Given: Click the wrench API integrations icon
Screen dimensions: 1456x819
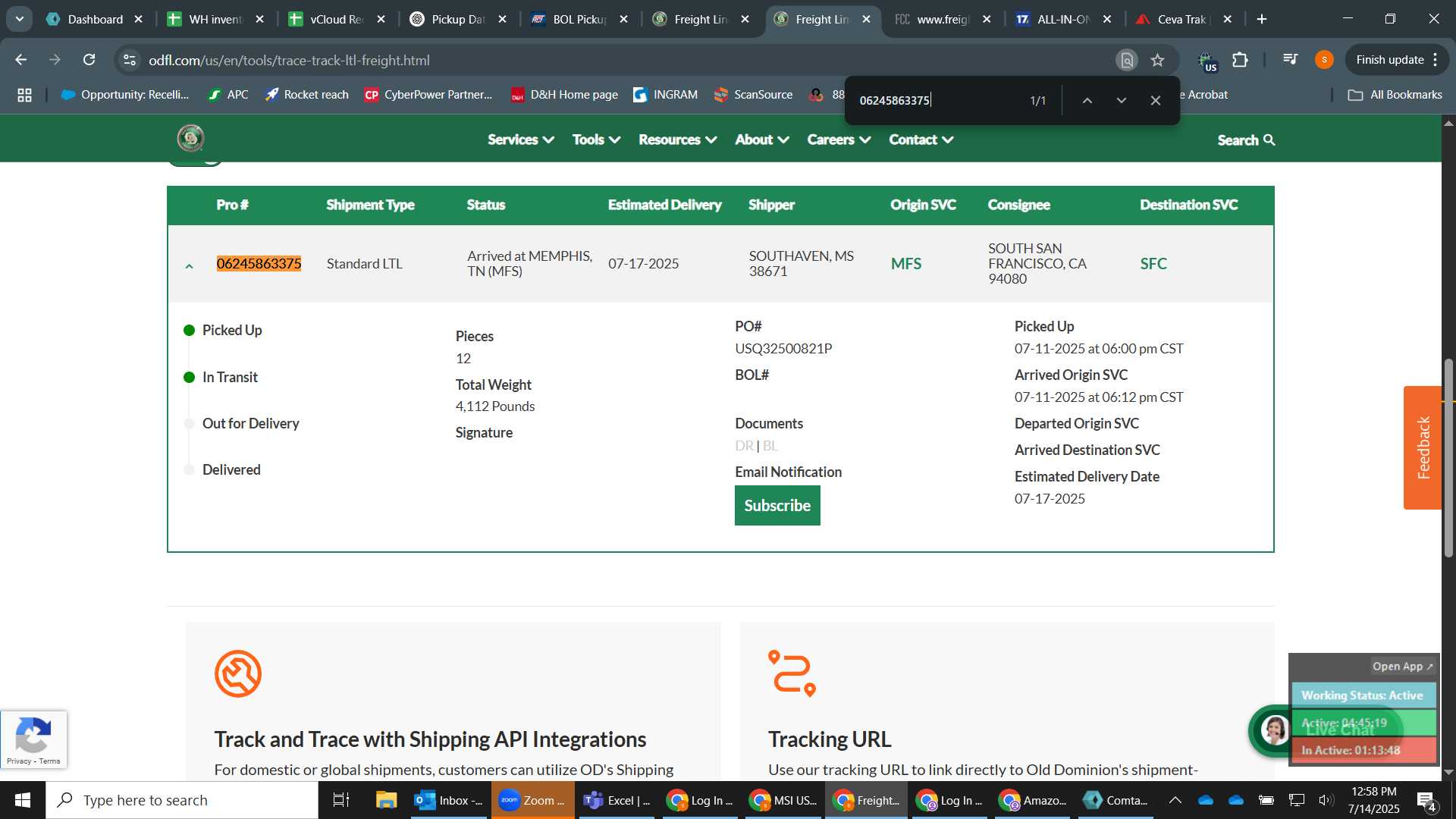Looking at the screenshot, I should tap(238, 673).
